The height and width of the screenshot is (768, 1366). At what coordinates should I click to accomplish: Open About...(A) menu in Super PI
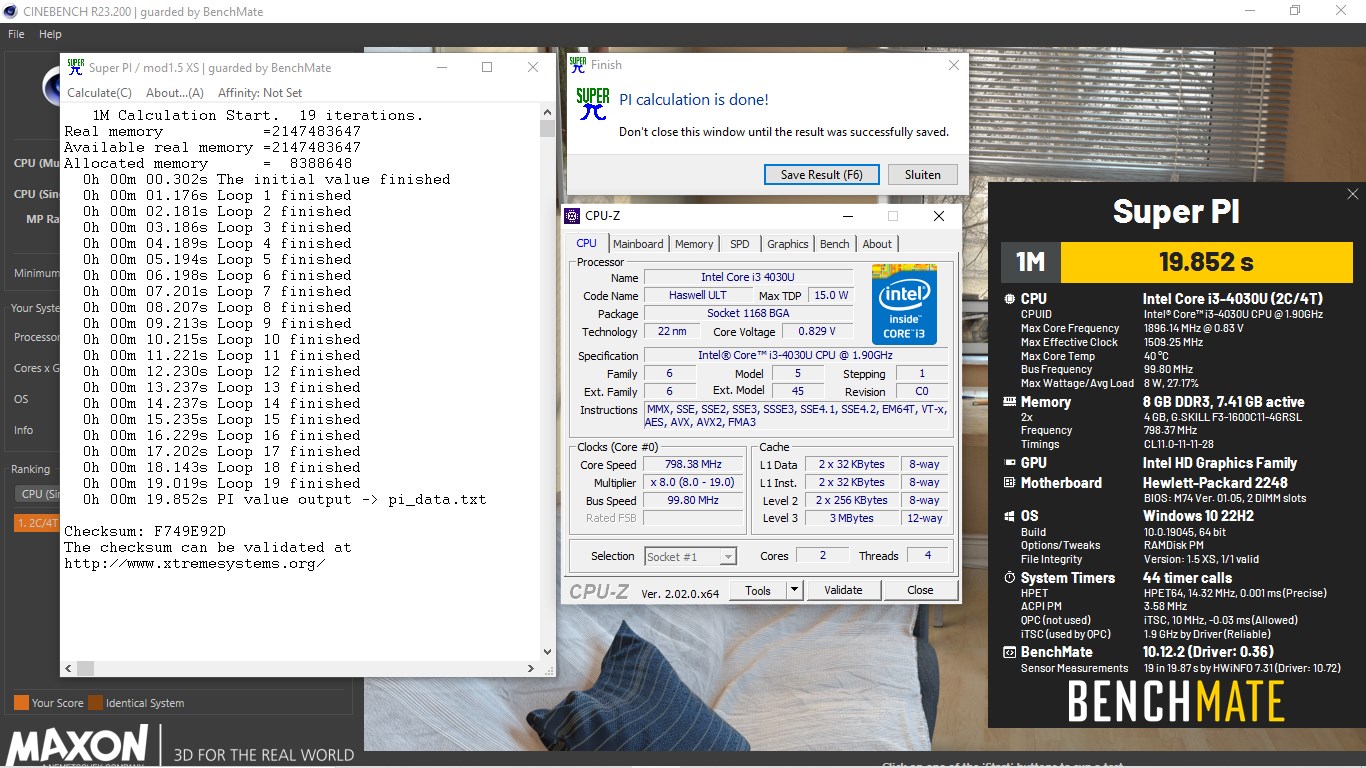(175, 93)
